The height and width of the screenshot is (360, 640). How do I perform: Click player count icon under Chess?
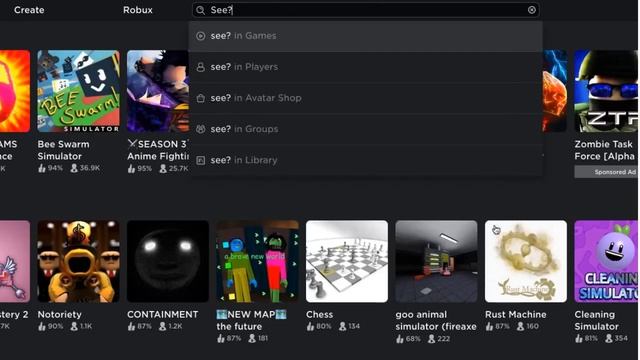[x=342, y=326]
